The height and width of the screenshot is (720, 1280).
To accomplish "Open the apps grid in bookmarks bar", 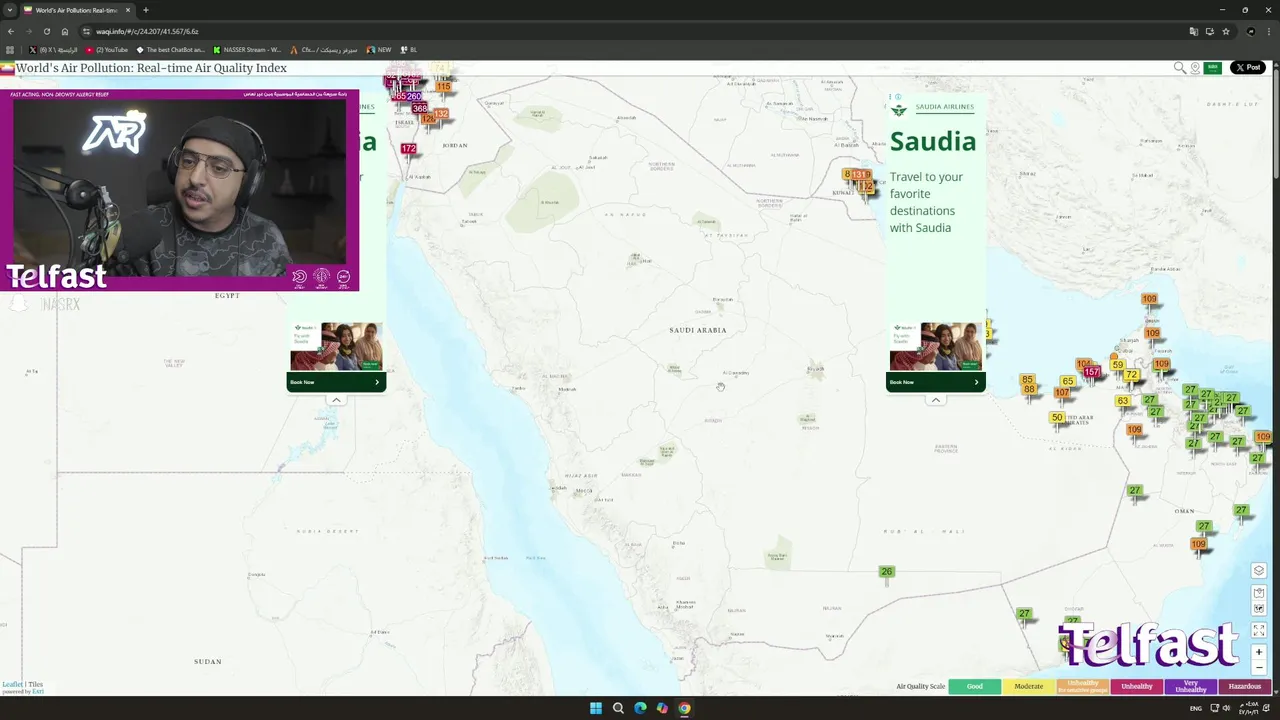I will pyautogui.click(x=11, y=49).
